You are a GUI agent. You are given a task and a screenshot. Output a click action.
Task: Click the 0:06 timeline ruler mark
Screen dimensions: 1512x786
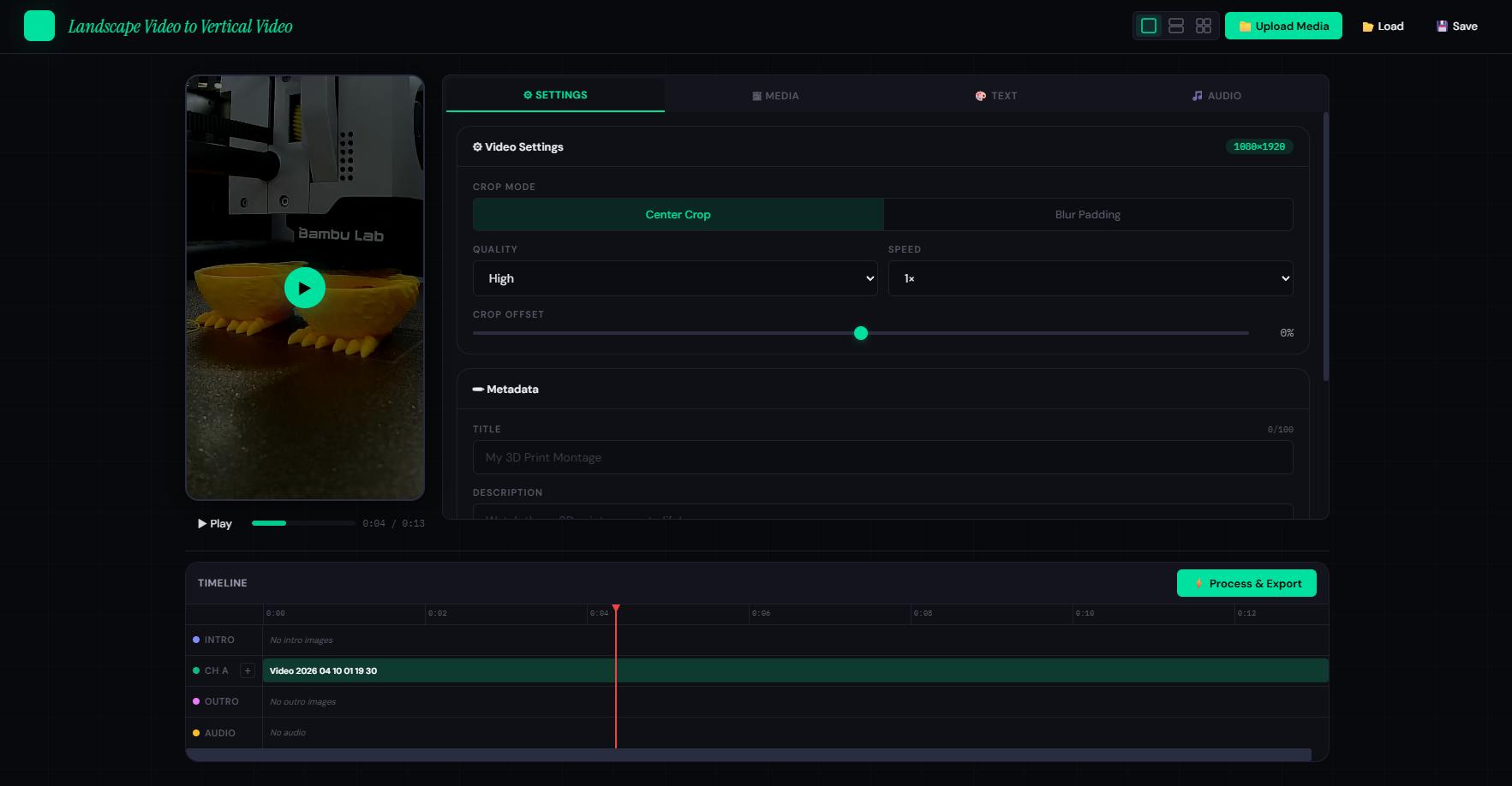pos(761,613)
